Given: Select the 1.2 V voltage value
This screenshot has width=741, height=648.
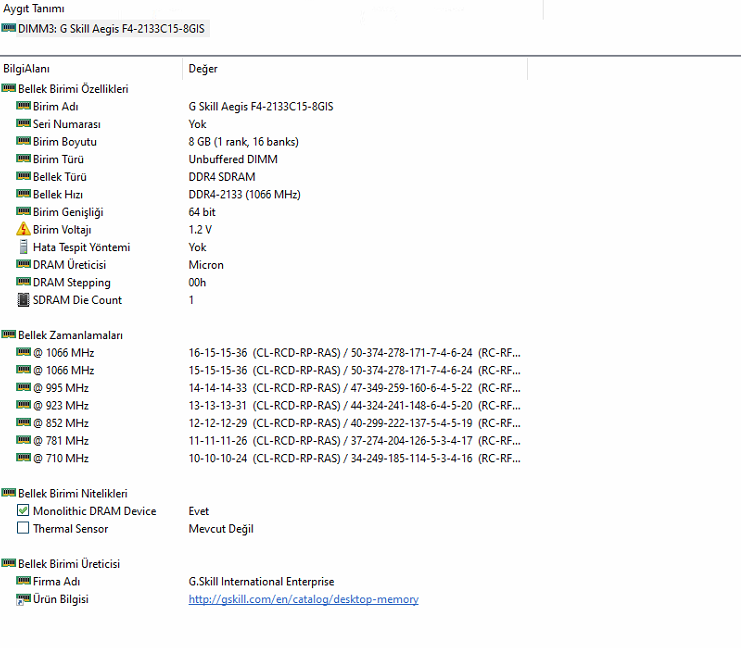Looking at the screenshot, I should (200, 230).
